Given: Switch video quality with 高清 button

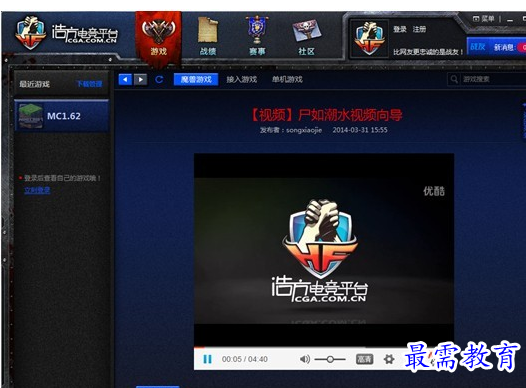Looking at the screenshot, I should tap(364, 359).
